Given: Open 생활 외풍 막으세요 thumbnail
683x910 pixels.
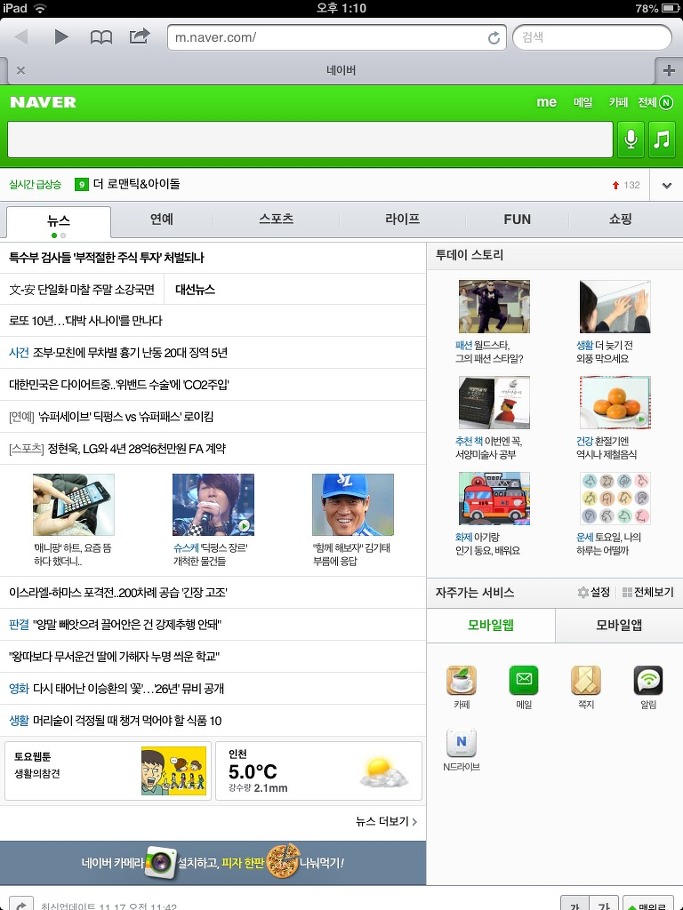Looking at the screenshot, I should click(x=615, y=306).
